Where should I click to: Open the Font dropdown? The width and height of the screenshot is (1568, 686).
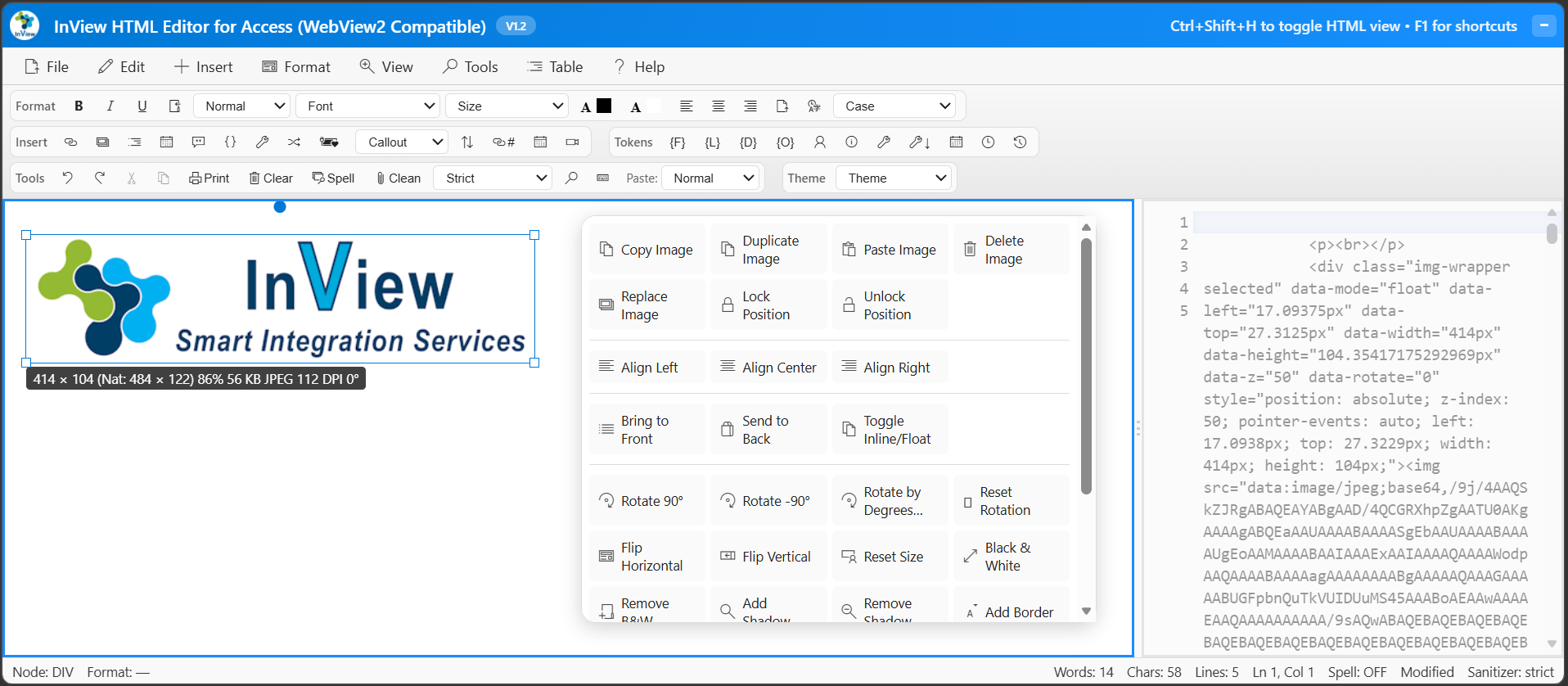pos(368,106)
